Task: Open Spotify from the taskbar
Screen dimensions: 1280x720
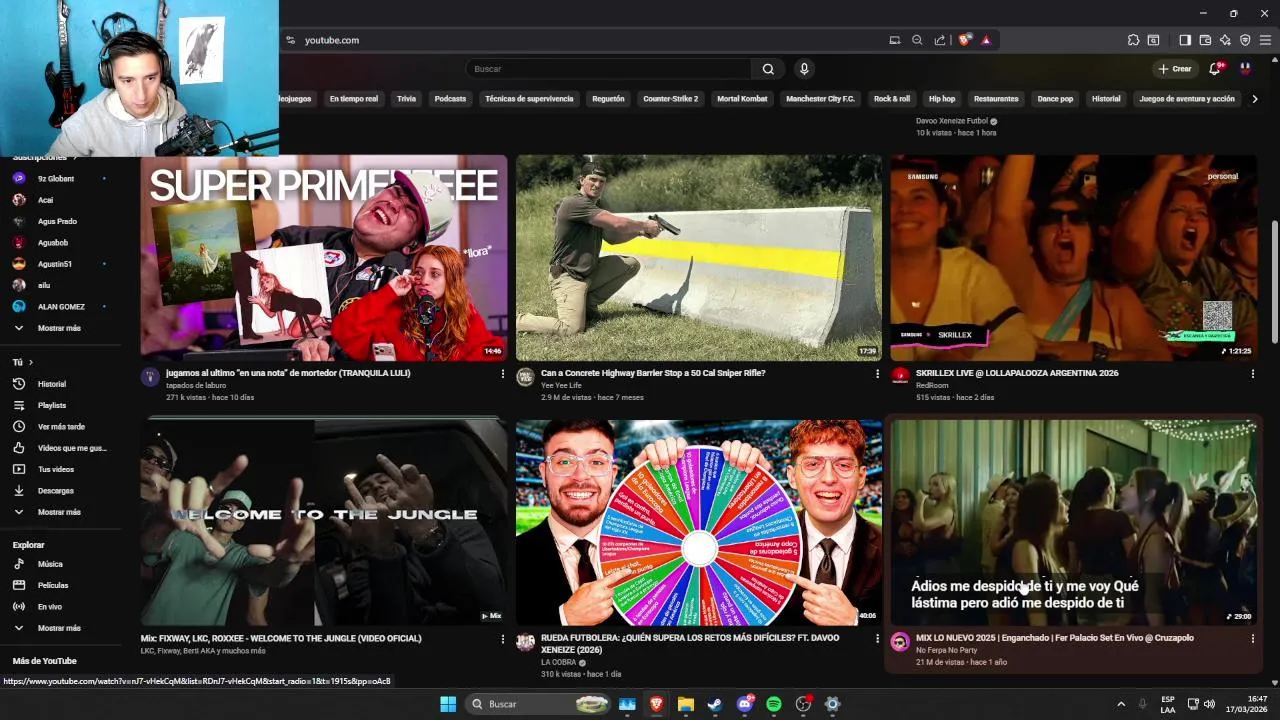Action: pyautogui.click(x=774, y=704)
